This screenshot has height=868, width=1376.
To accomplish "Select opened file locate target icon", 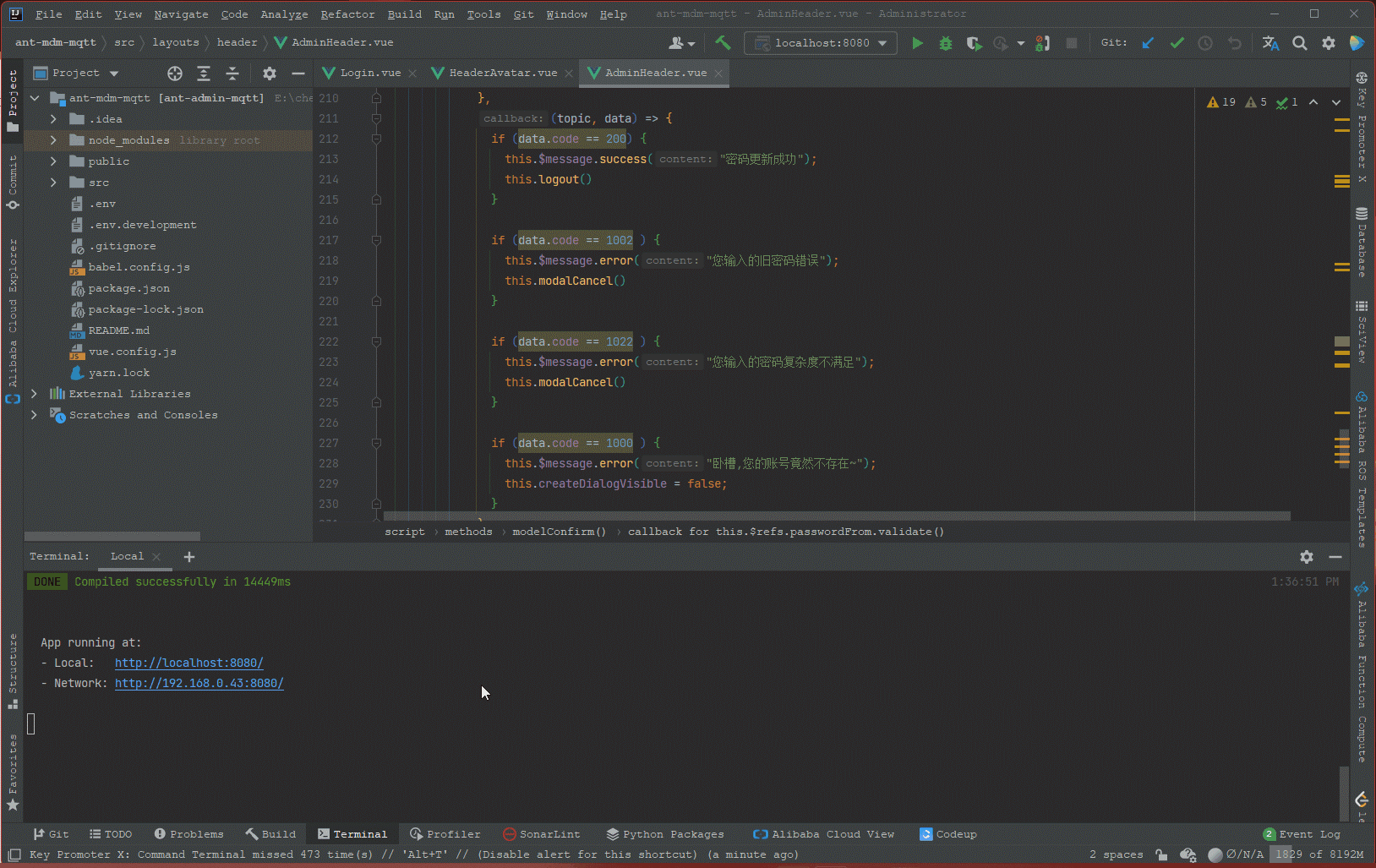I will [x=175, y=74].
